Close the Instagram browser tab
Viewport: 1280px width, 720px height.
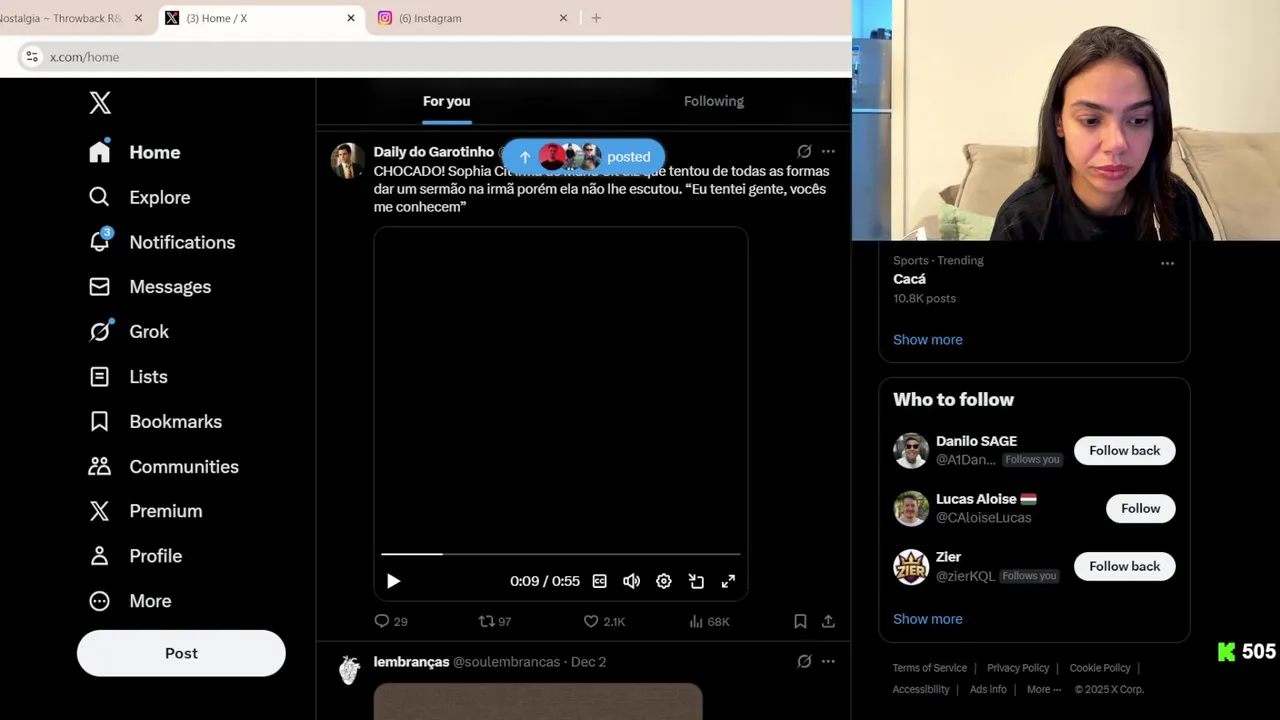point(563,18)
